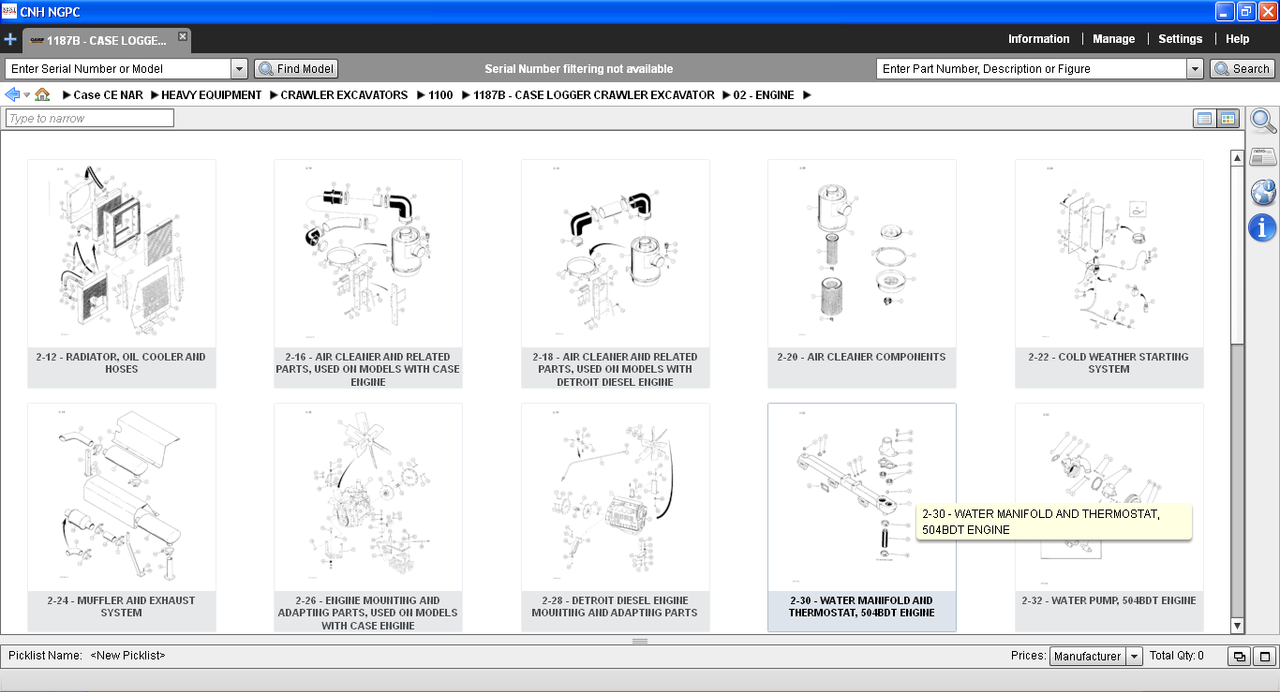
Task: Click the scrollbar down arrow
Action: tap(1237, 626)
